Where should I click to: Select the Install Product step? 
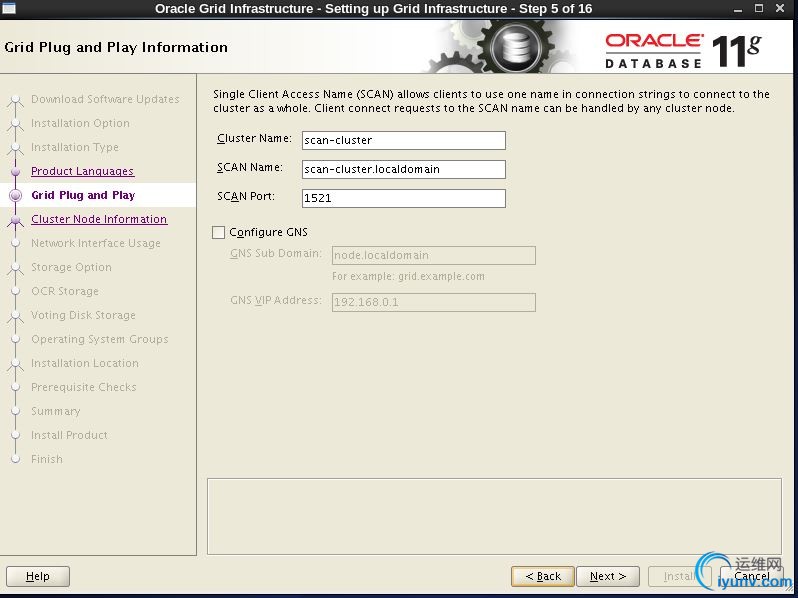tap(69, 435)
